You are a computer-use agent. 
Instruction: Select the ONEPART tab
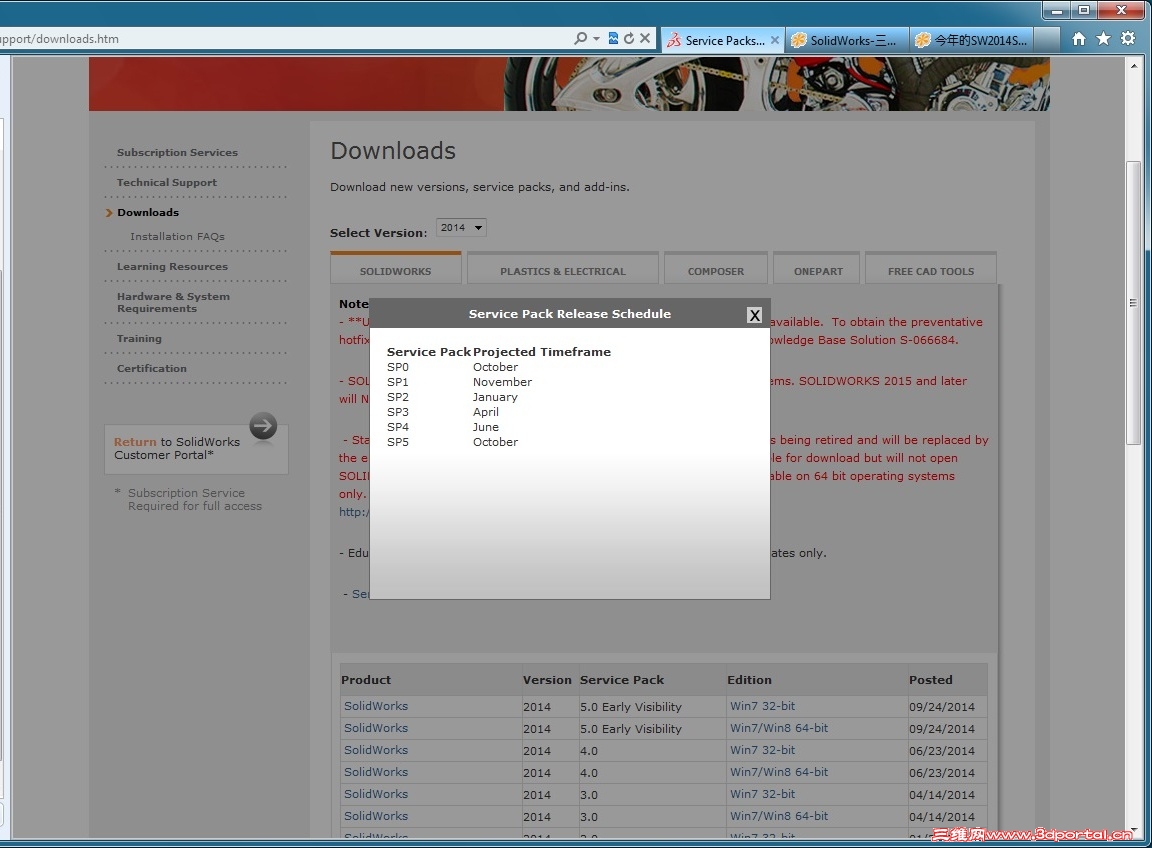click(818, 270)
